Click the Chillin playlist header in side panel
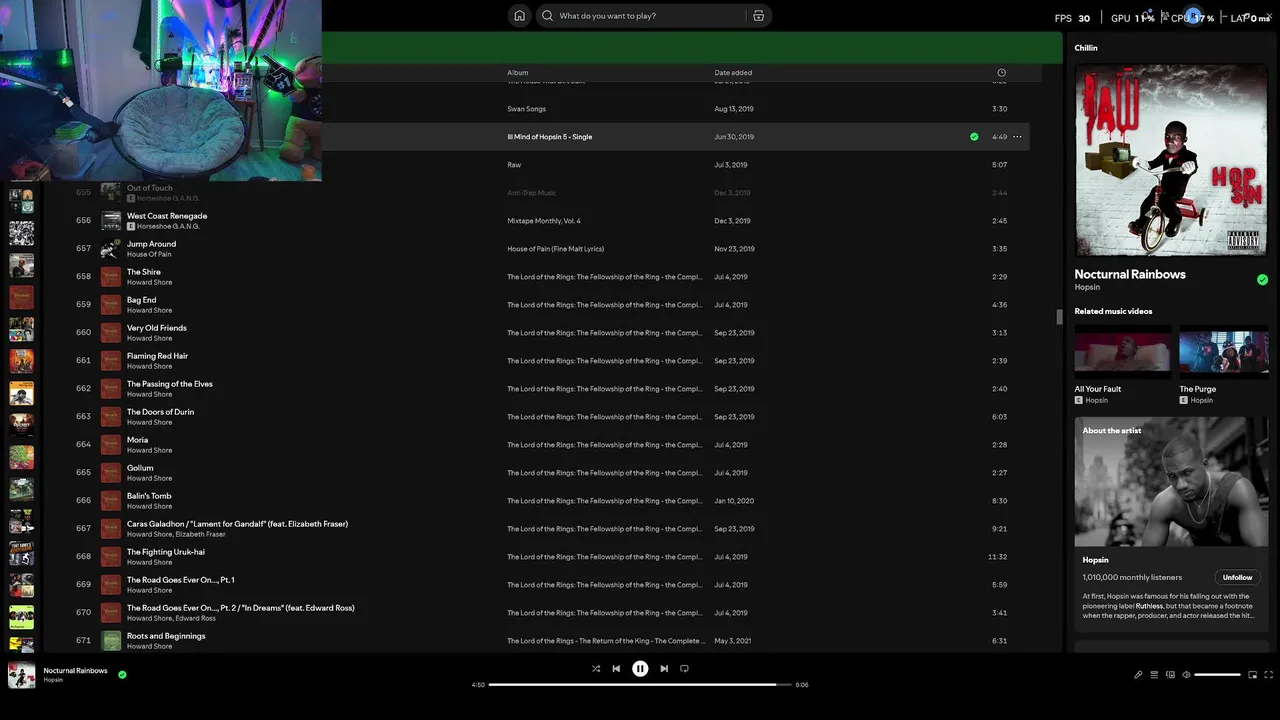Image resolution: width=1280 pixels, height=720 pixels. click(x=1086, y=48)
